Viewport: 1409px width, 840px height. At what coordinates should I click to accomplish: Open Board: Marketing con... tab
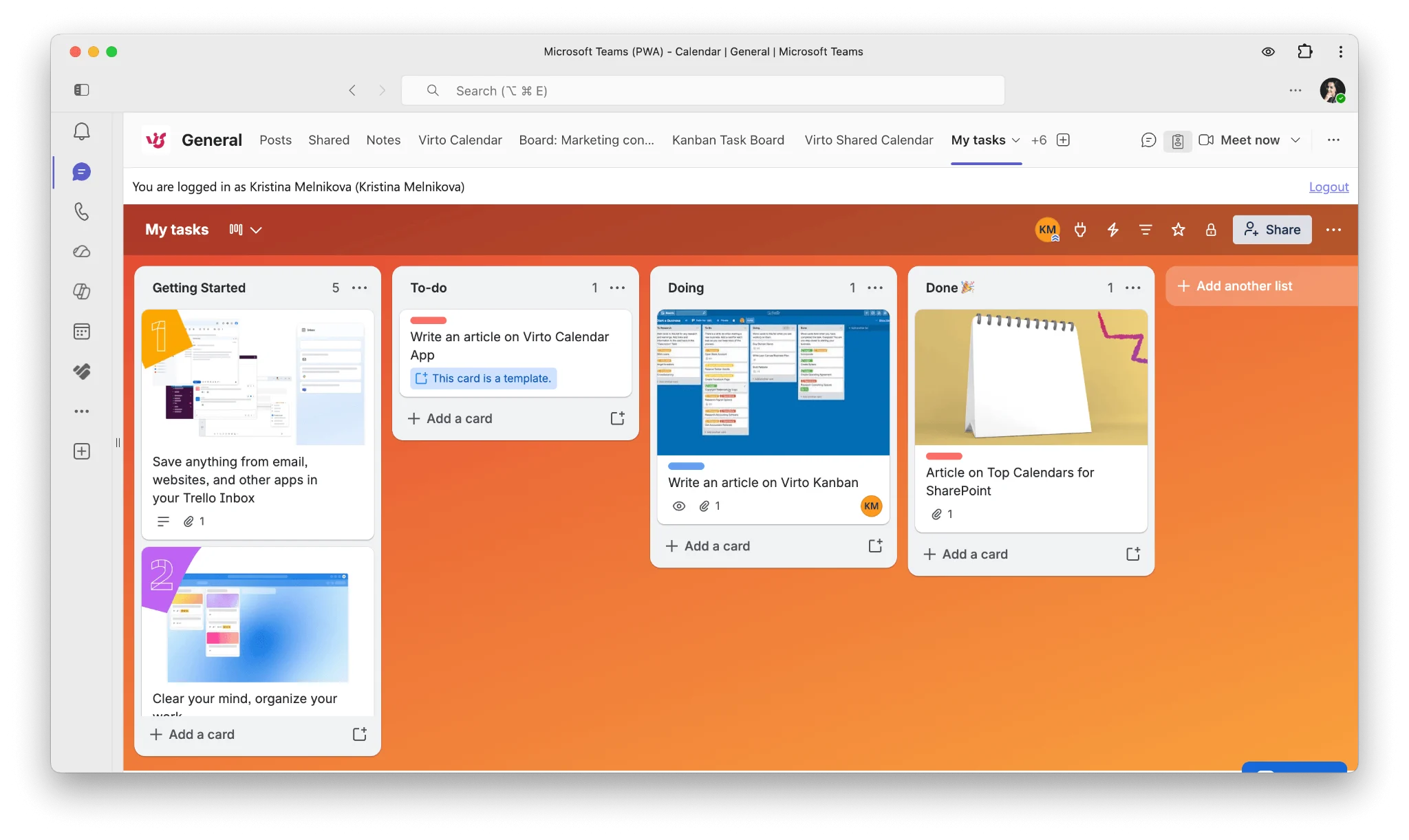[x=586, y=140]
